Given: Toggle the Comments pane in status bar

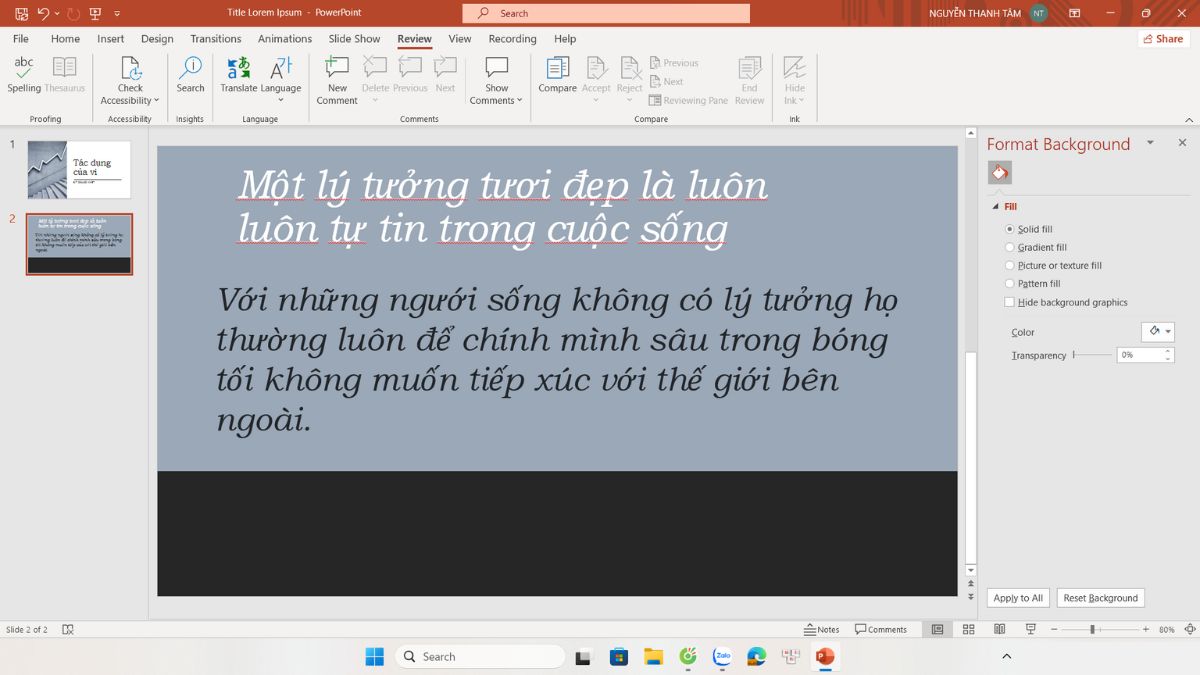Looking at the screenshot, I should (x=881, y=629).
